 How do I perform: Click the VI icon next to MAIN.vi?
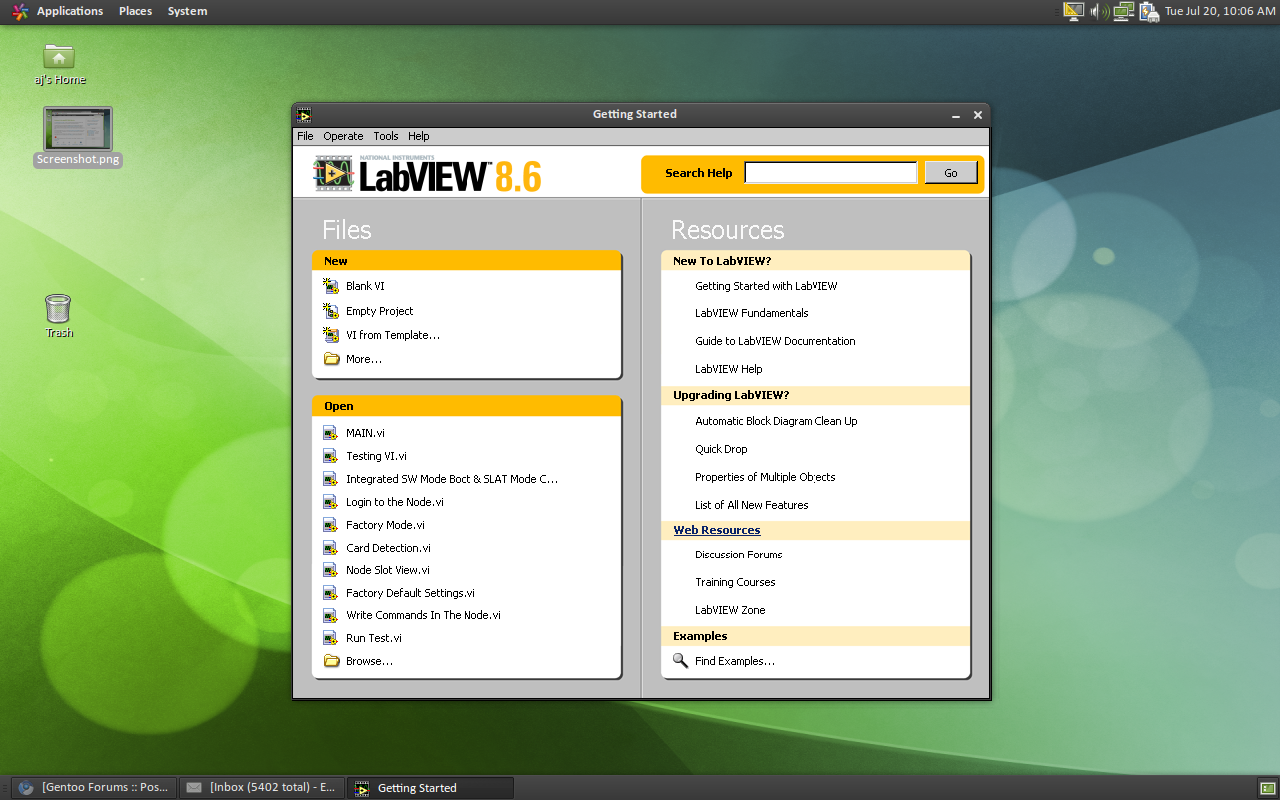(331, 433)
